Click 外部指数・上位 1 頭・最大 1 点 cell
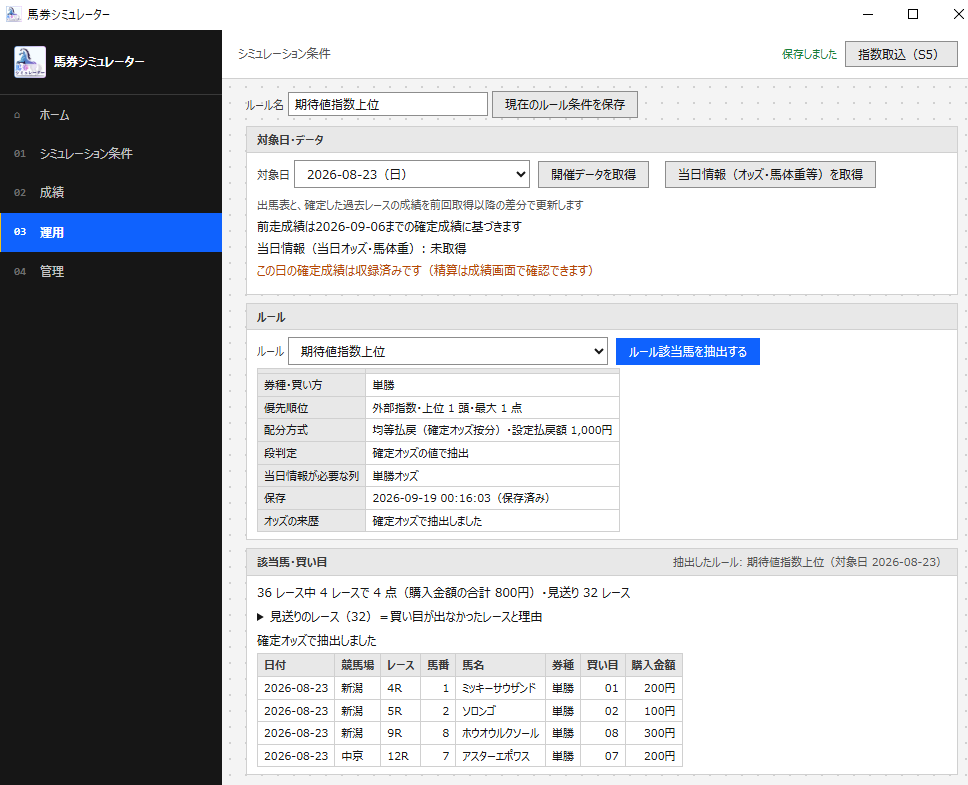Screen dimensions: 968x785 pyautogui.click(x=492, y=408)
